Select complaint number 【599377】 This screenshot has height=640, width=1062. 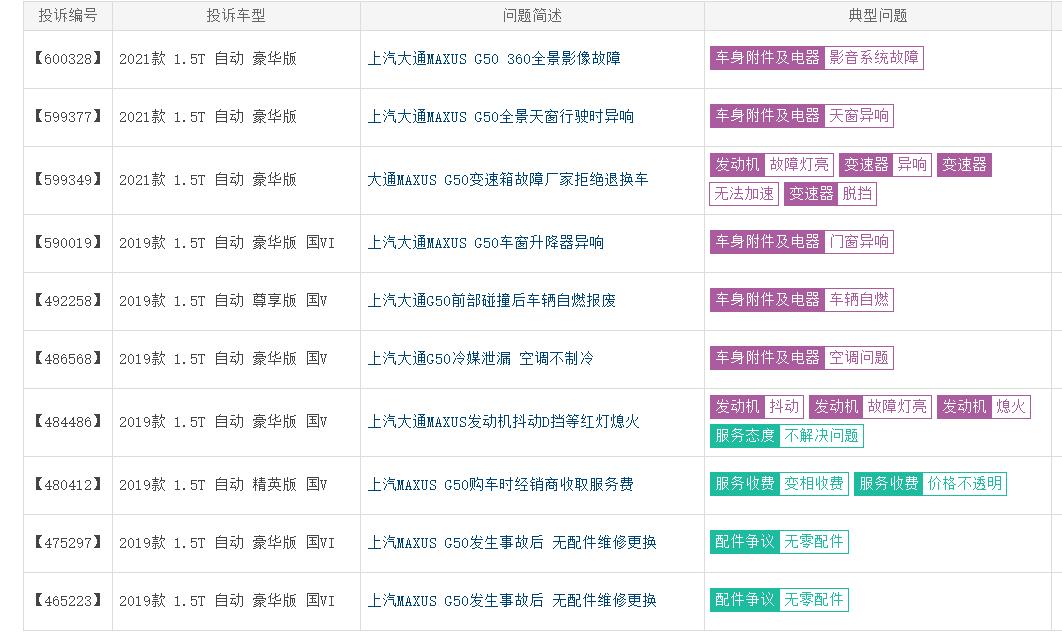(68, 116)
